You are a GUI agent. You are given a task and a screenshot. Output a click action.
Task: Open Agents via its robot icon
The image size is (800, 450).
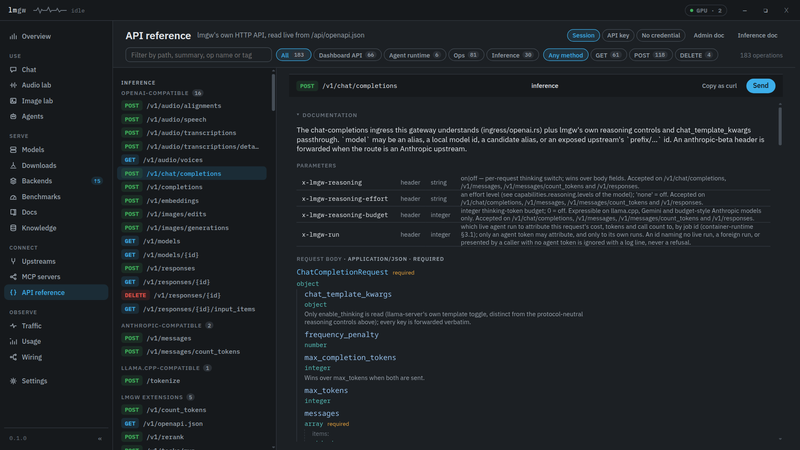coord(13,116)
